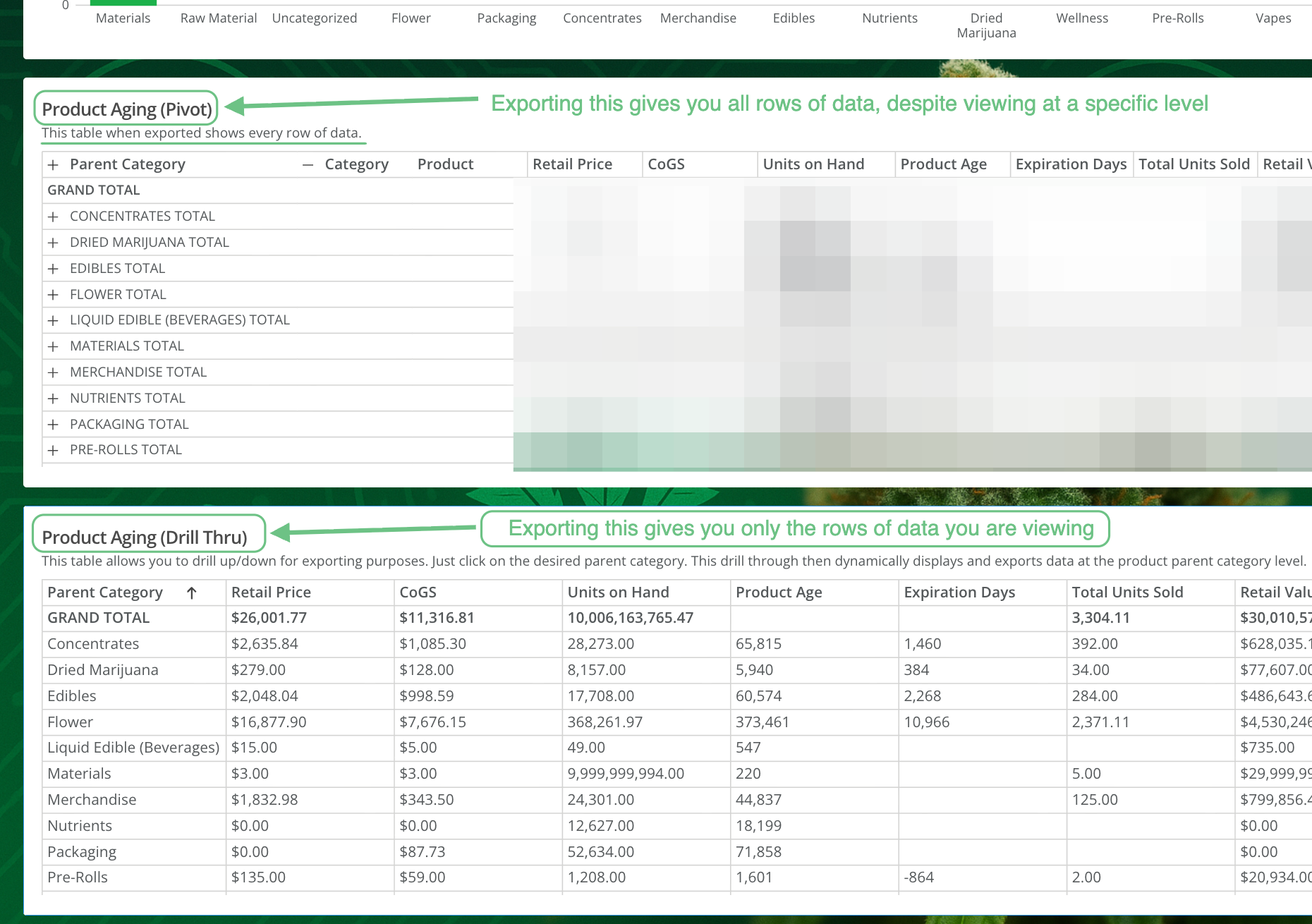This screenshot has height=924, width=1312.
Task: Expand the Materials Total row
Action: (53, 346)
